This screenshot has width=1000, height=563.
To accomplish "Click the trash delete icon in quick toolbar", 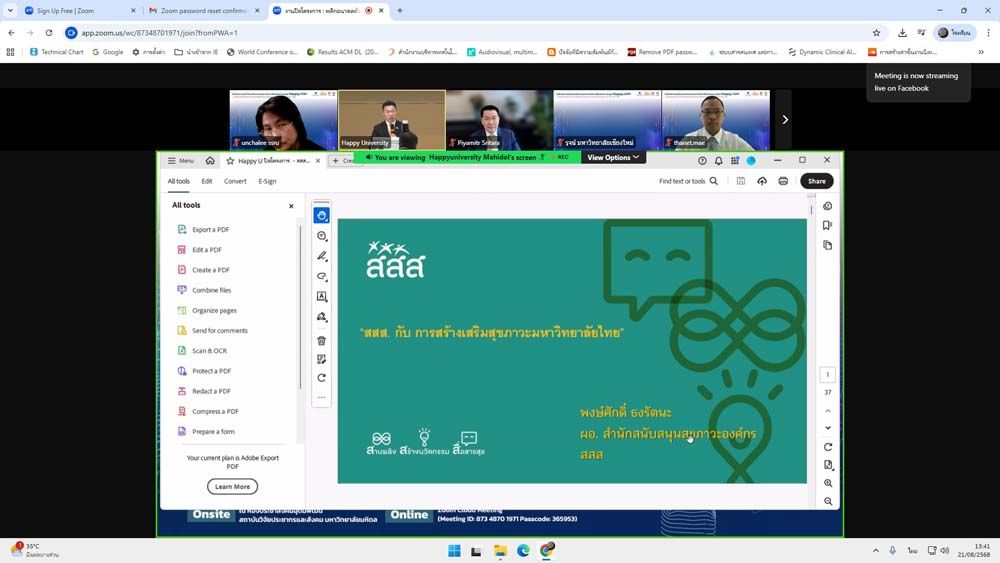I will click(x=321, y=340).
